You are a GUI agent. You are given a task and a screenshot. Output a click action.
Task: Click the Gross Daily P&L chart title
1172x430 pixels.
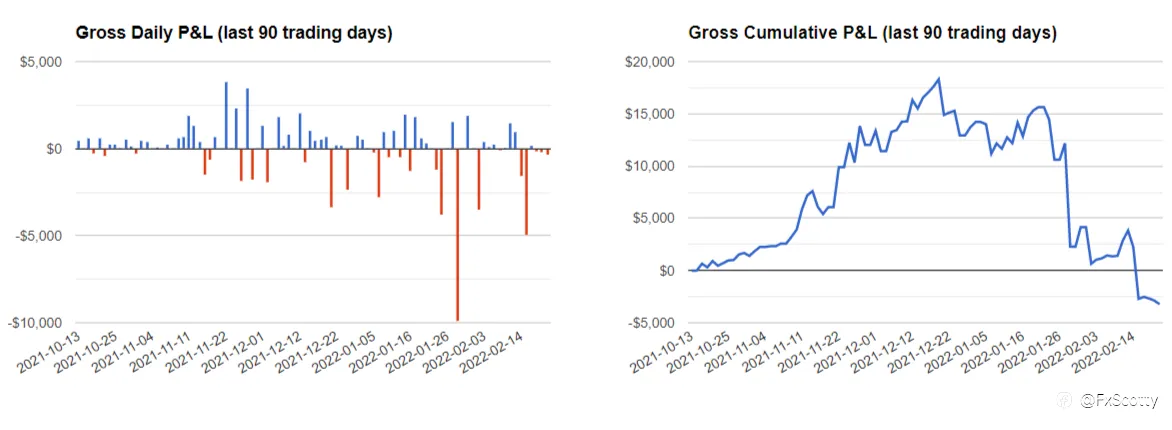234,34
